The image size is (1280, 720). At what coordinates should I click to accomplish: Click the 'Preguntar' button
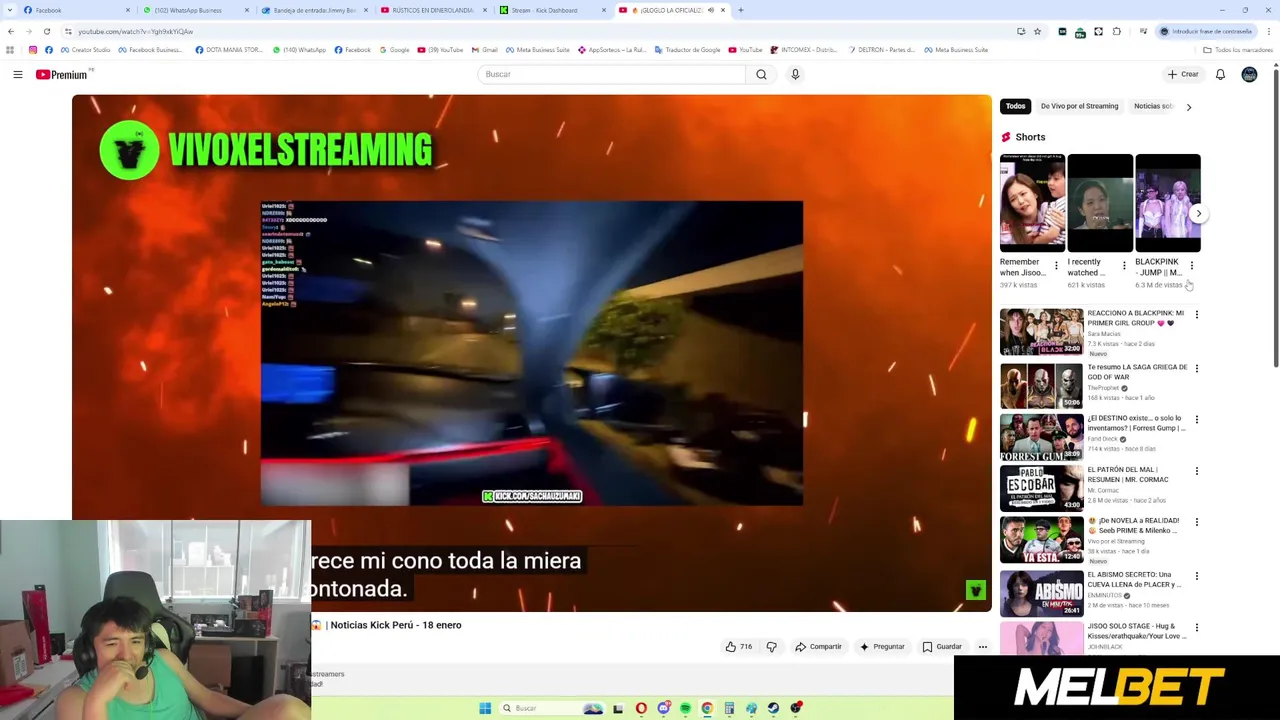pyautogui.click(x=882, y=647)
